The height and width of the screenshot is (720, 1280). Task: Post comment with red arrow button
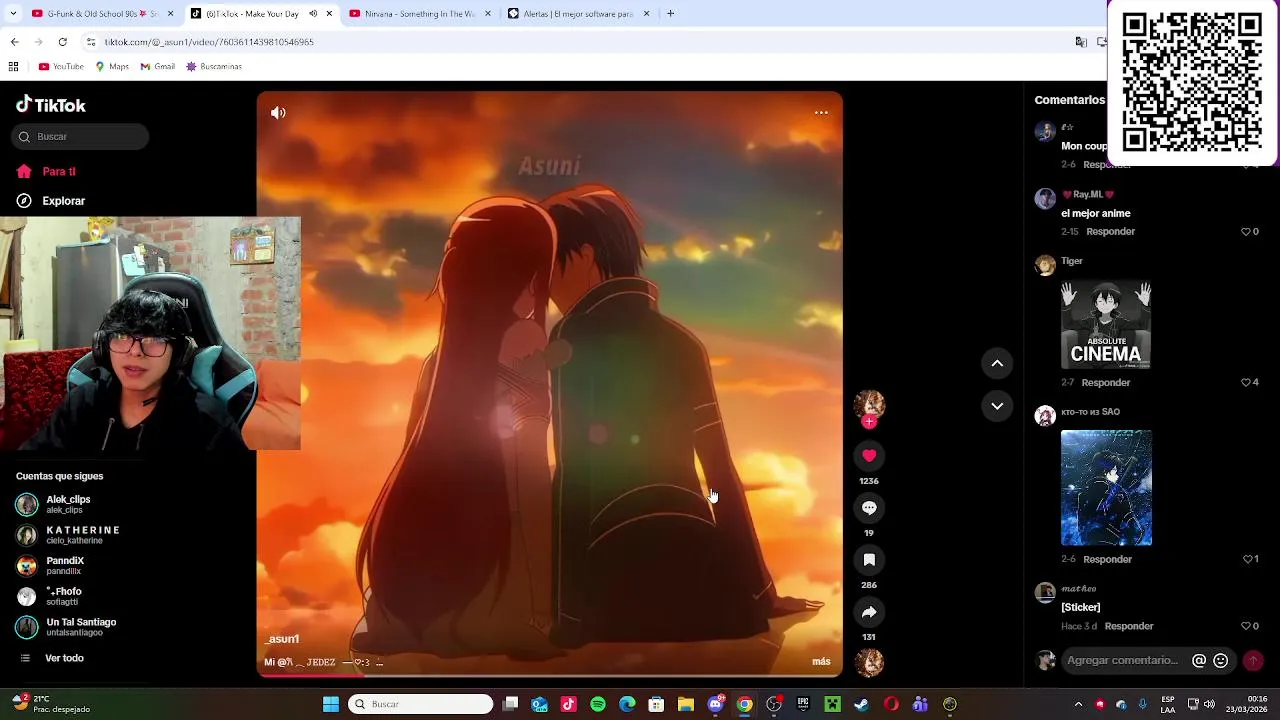click(x=1253, y=661)
